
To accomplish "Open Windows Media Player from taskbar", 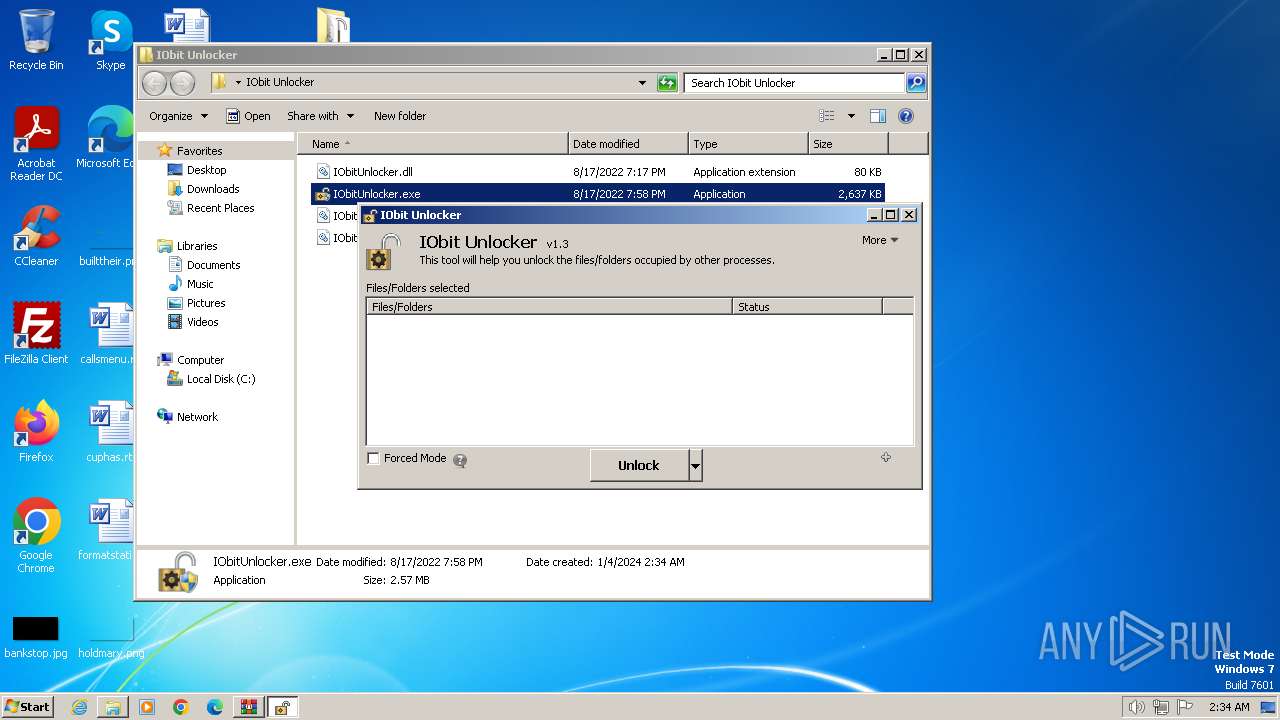I will pos(147,707).
